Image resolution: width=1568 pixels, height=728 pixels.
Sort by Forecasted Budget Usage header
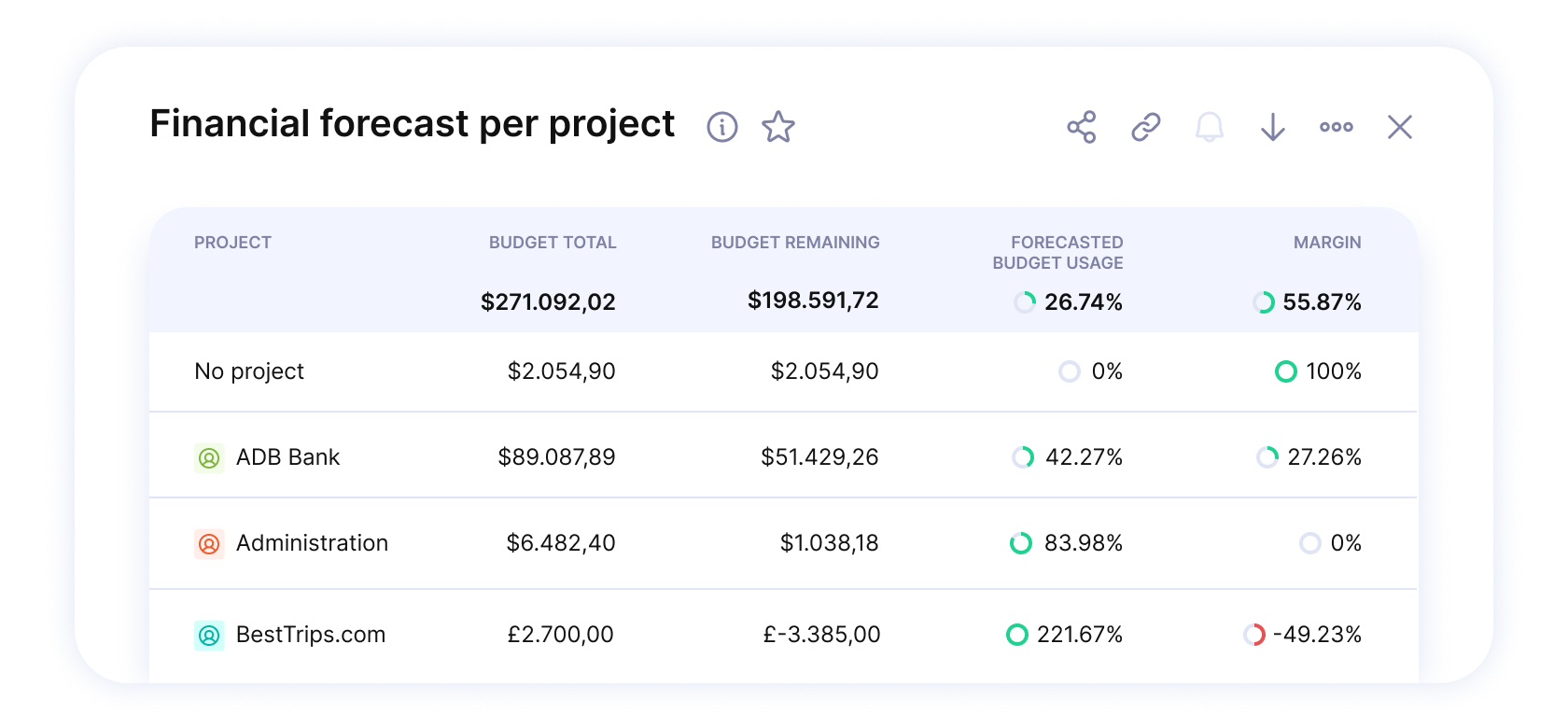pos(1057,253)
